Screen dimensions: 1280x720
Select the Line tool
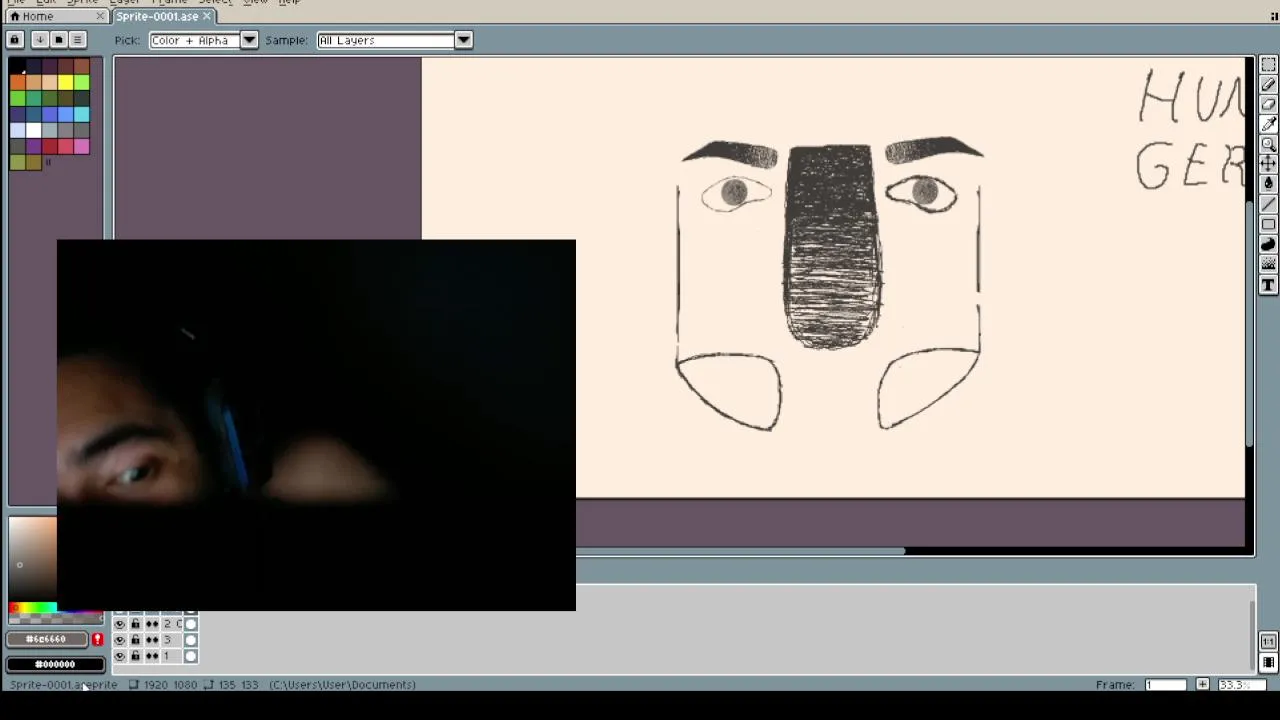[x=1268, y=204]
